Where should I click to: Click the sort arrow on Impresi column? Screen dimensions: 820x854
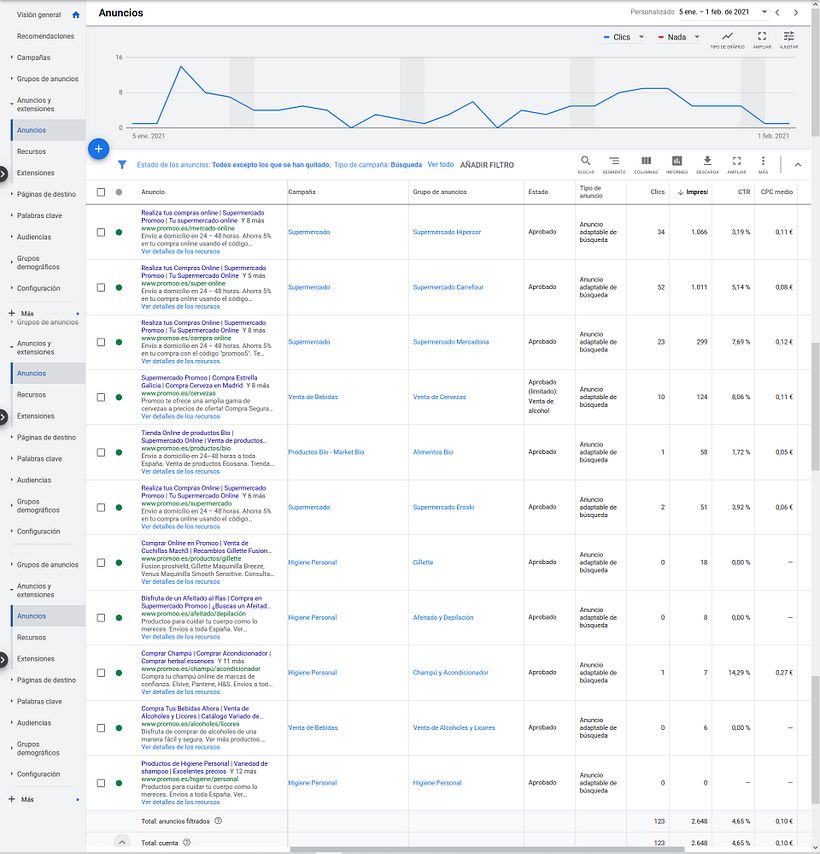(x=680, y=192)
